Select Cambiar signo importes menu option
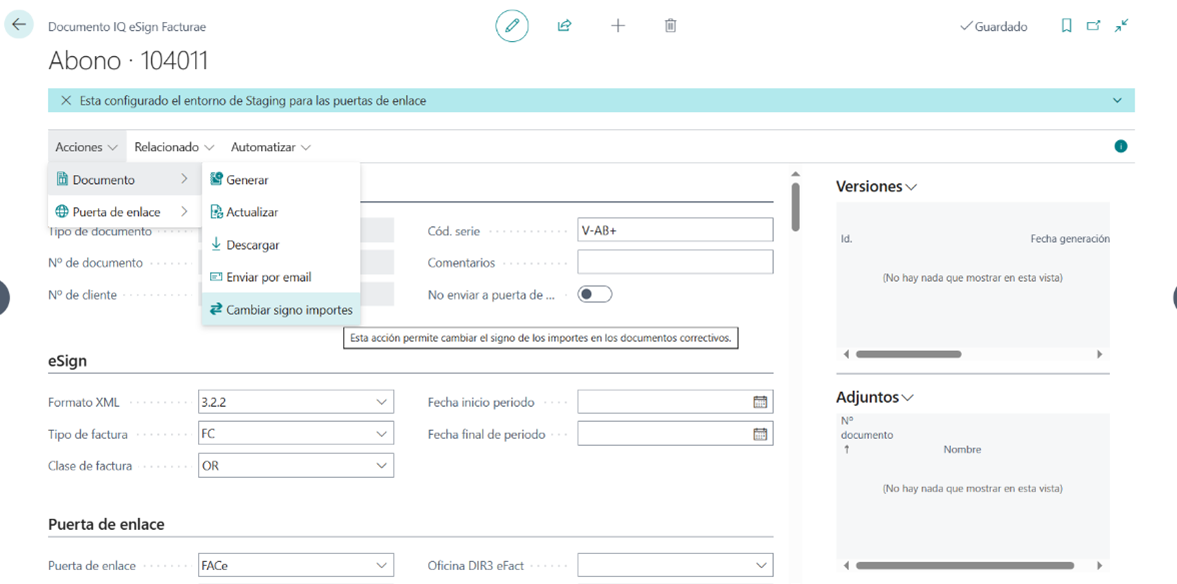 tap(288, 310)
